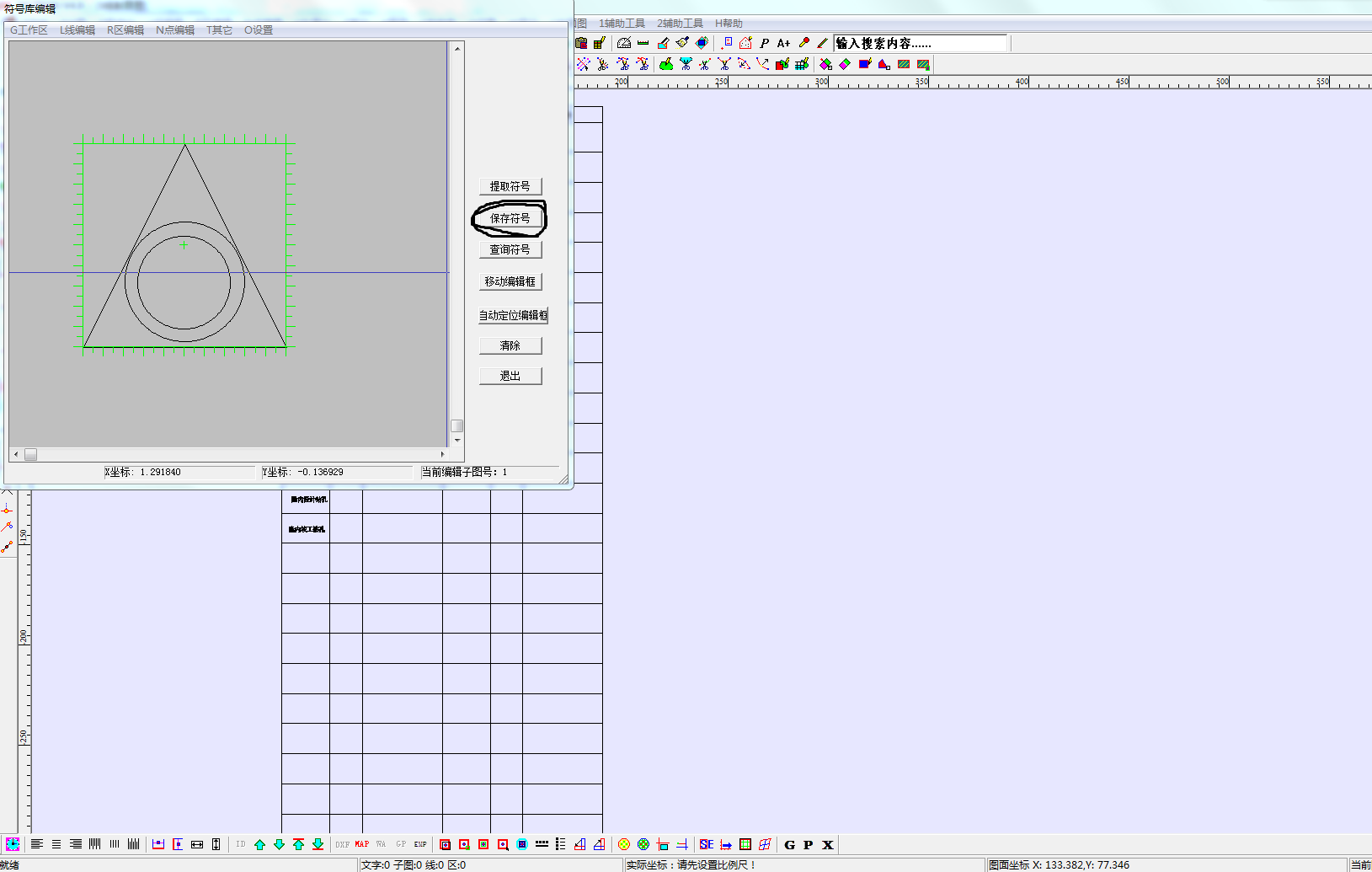Click the red pin marker icon
Viewport: 1372px width, 872px height.
803,43
